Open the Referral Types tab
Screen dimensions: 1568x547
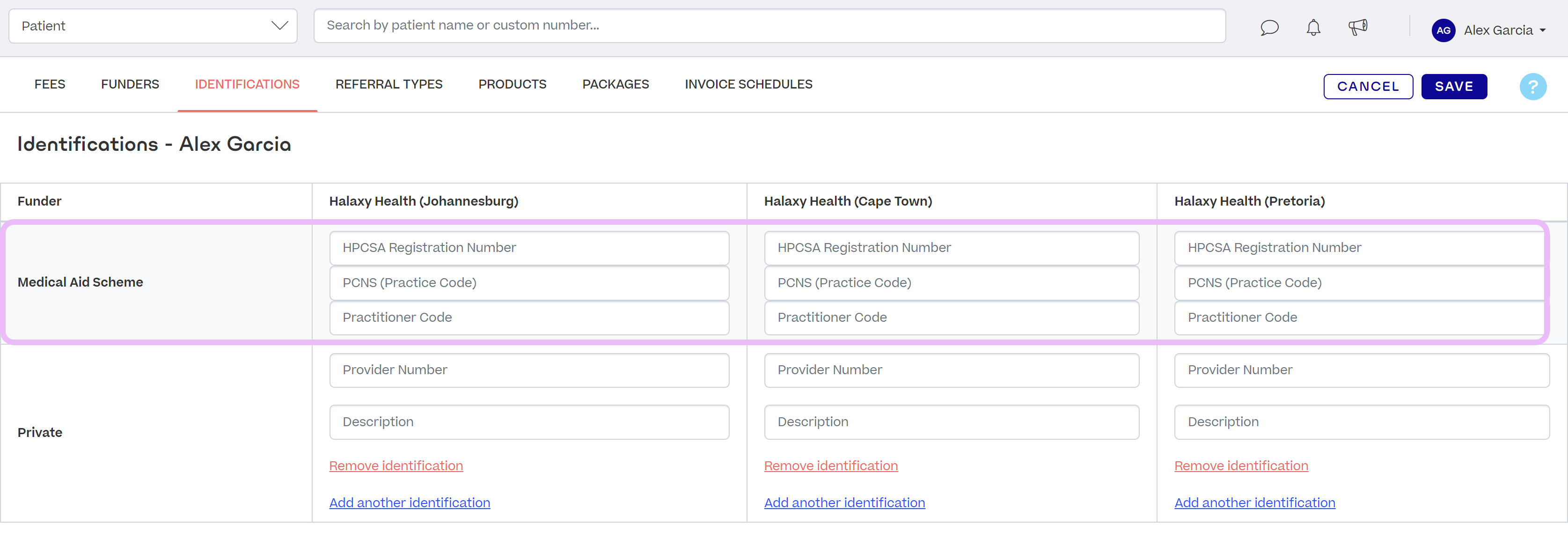[x=389, y=84]
